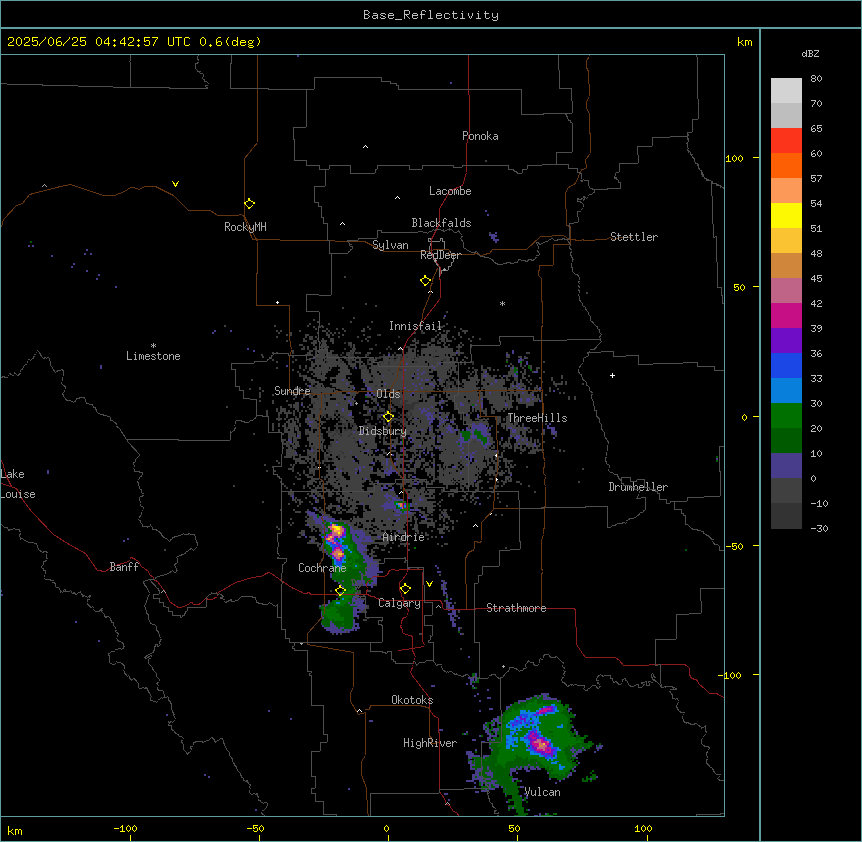The height and width of the screenshot is (842, 862).
Task: Click the Blackfalds label
Action: coord(441,223)
